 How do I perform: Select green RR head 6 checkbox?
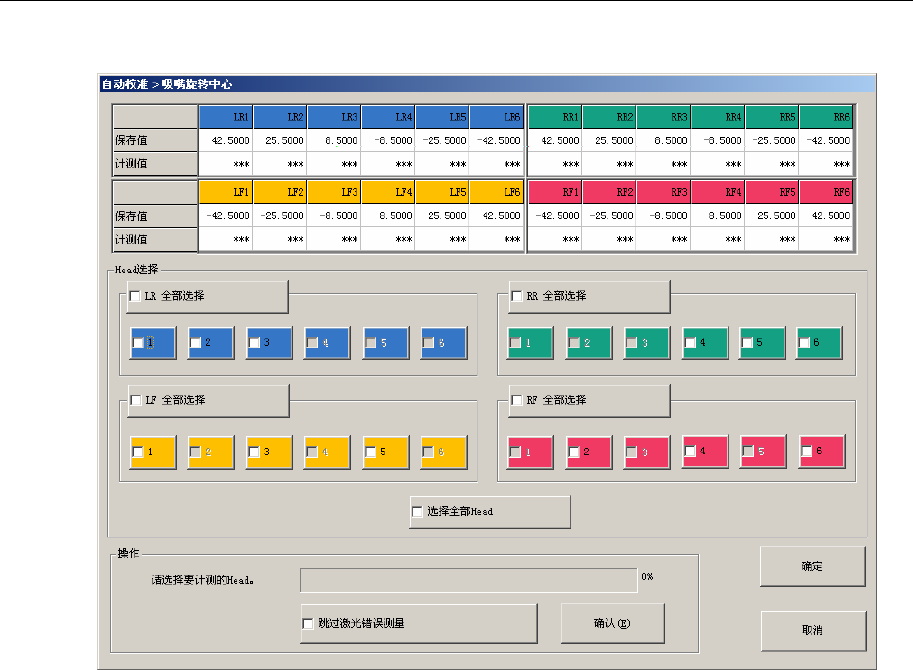tap(804, 343)
